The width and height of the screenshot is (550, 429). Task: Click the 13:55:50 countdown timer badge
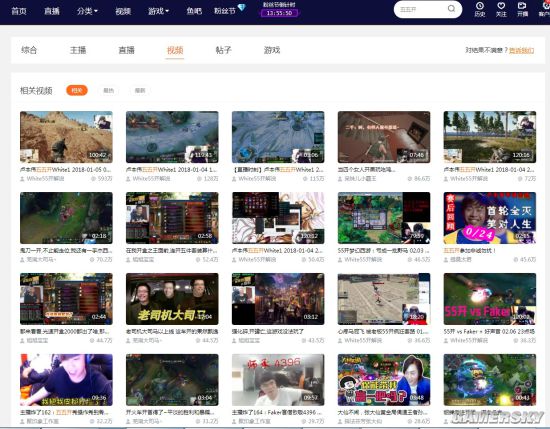tap(279, 13)
